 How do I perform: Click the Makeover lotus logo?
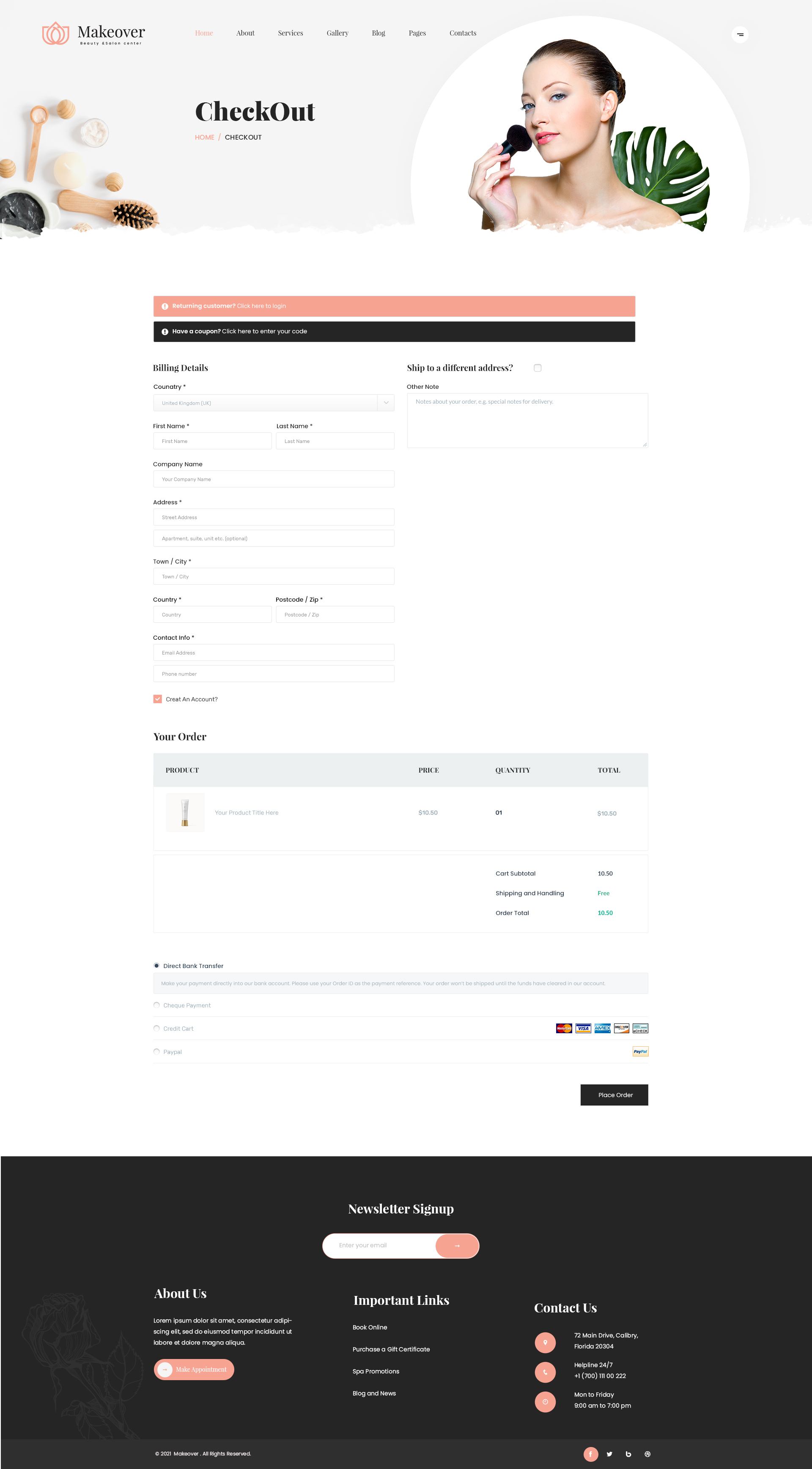tap(56, 34)
